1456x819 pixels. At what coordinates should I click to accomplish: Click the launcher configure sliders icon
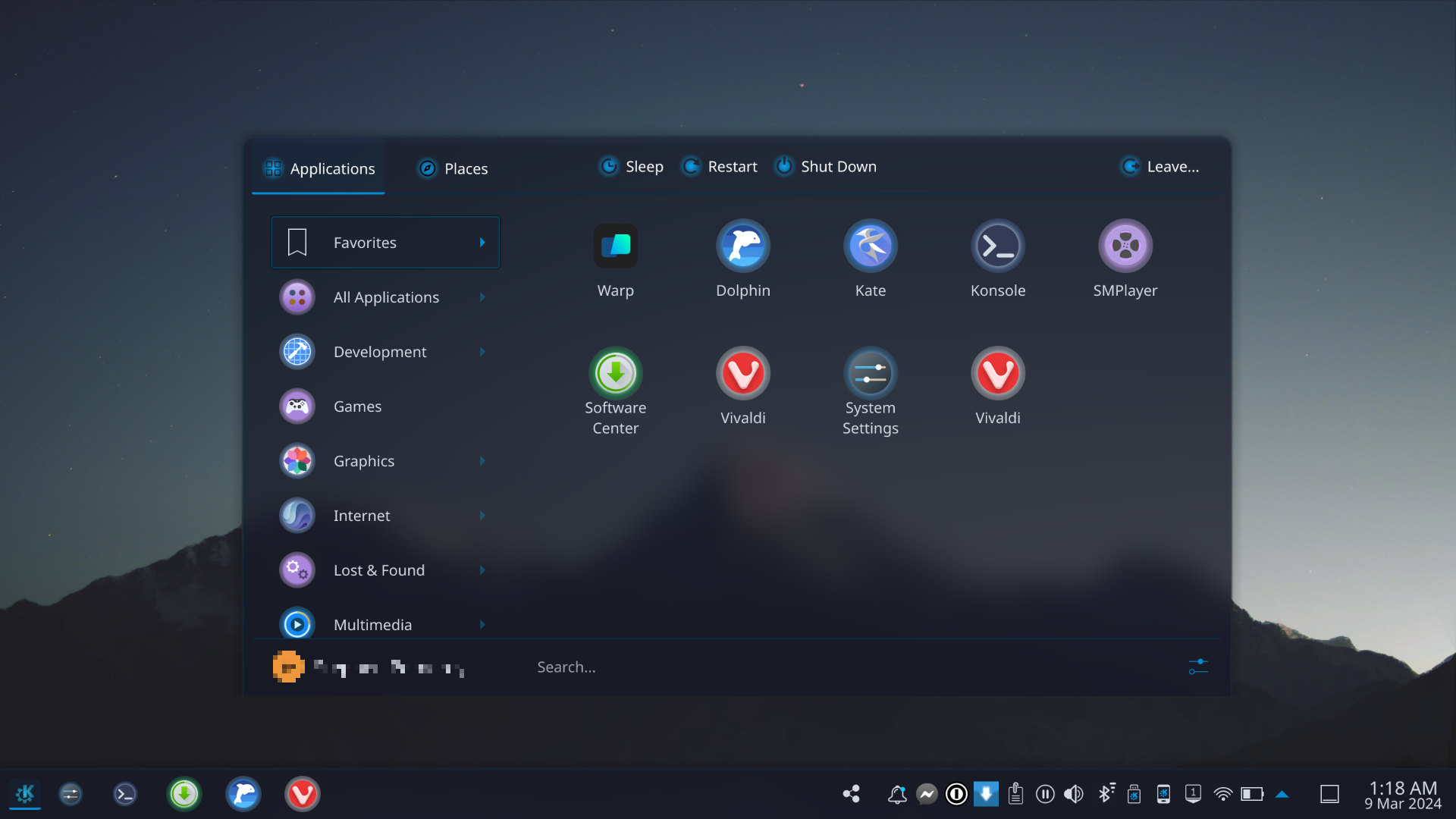(1197, 667)
